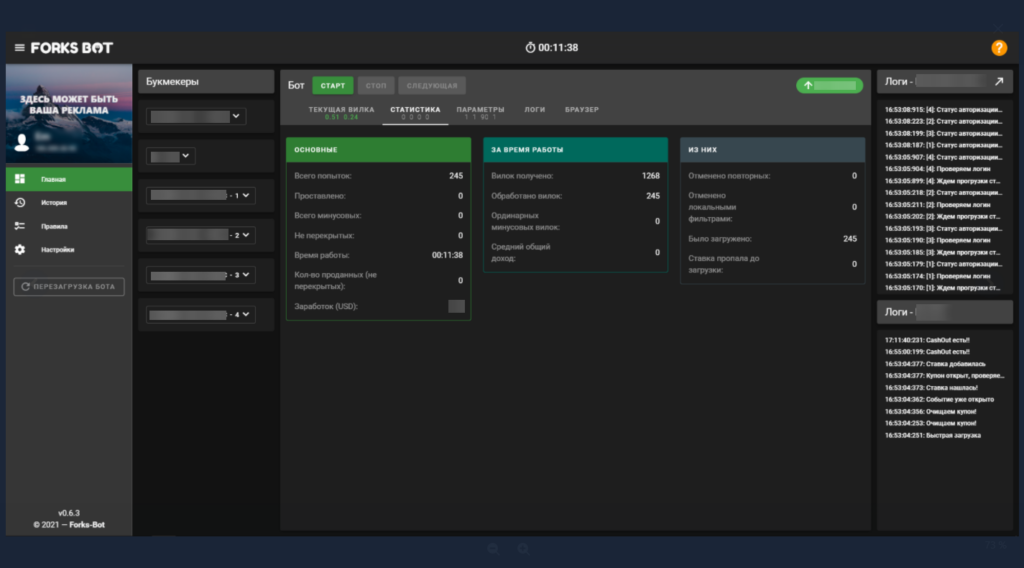Click the Было загружено value 245
Image resolution: width=1024 pixels, height=568 pixels.
tap(850, 239)
